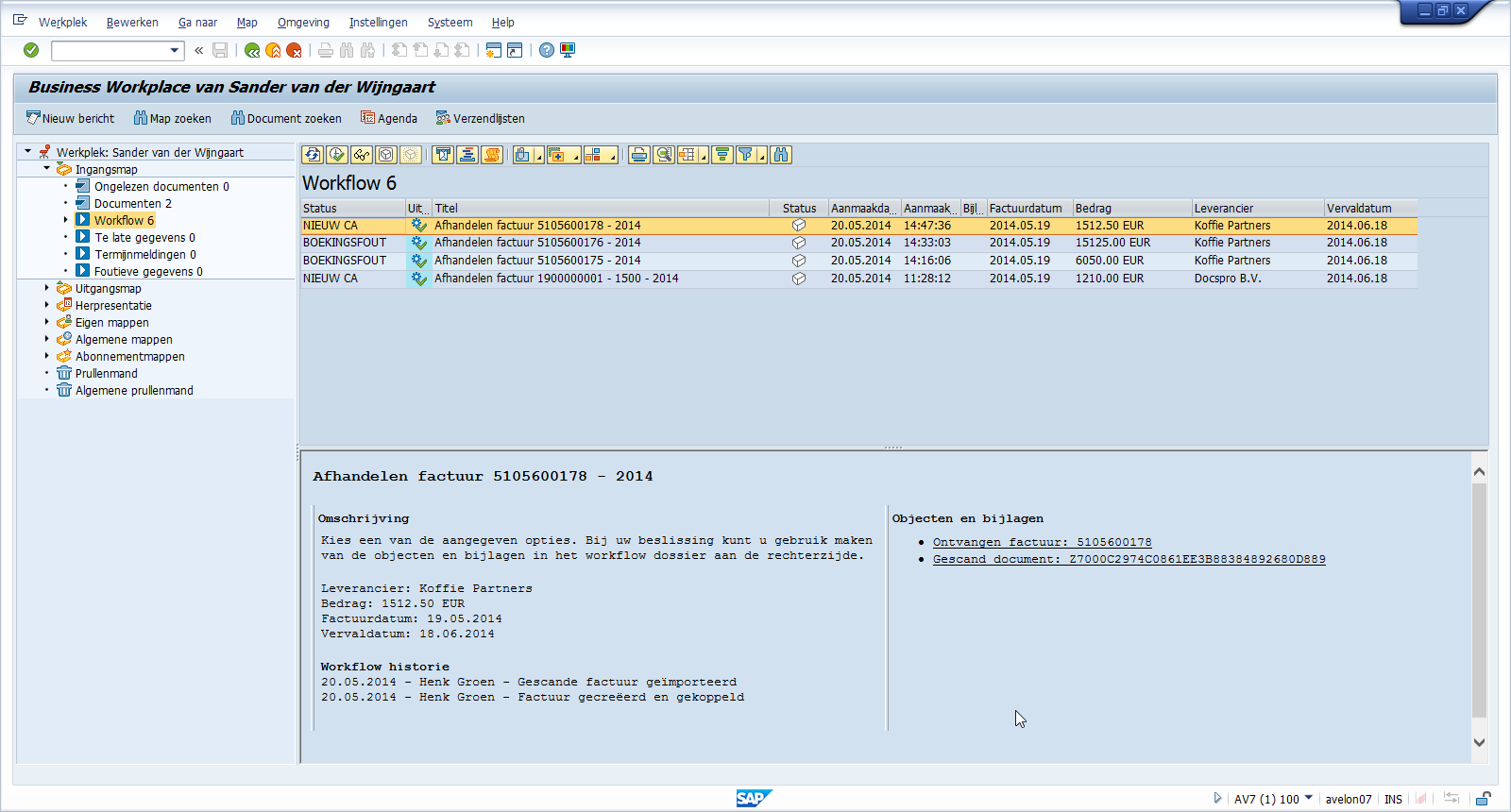This screenshot has height=812, width=1511.
Task: Open the command field dropdown arrow
Action: (x=175, y=50)
